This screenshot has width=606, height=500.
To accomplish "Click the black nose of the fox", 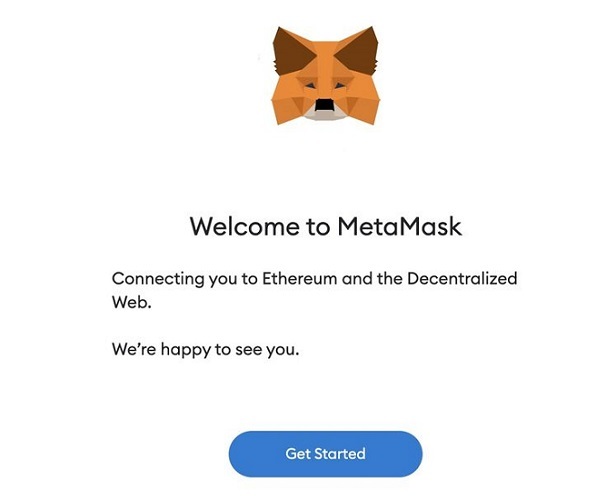I will 324,105.
